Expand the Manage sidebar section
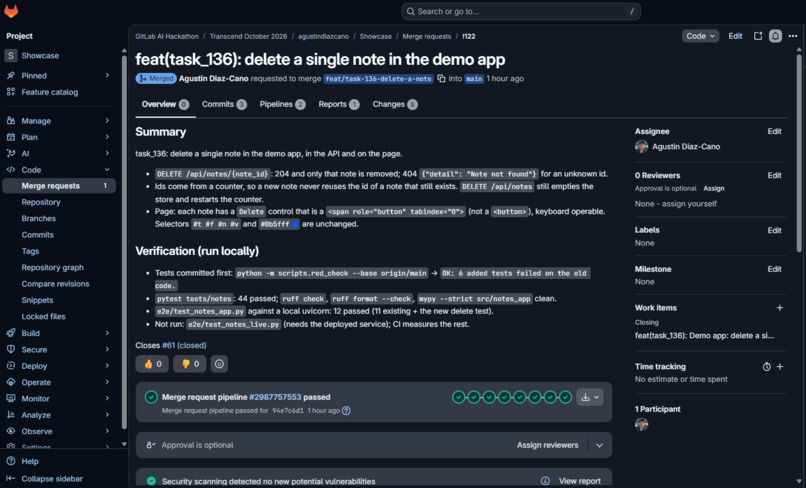 [107, 120]
